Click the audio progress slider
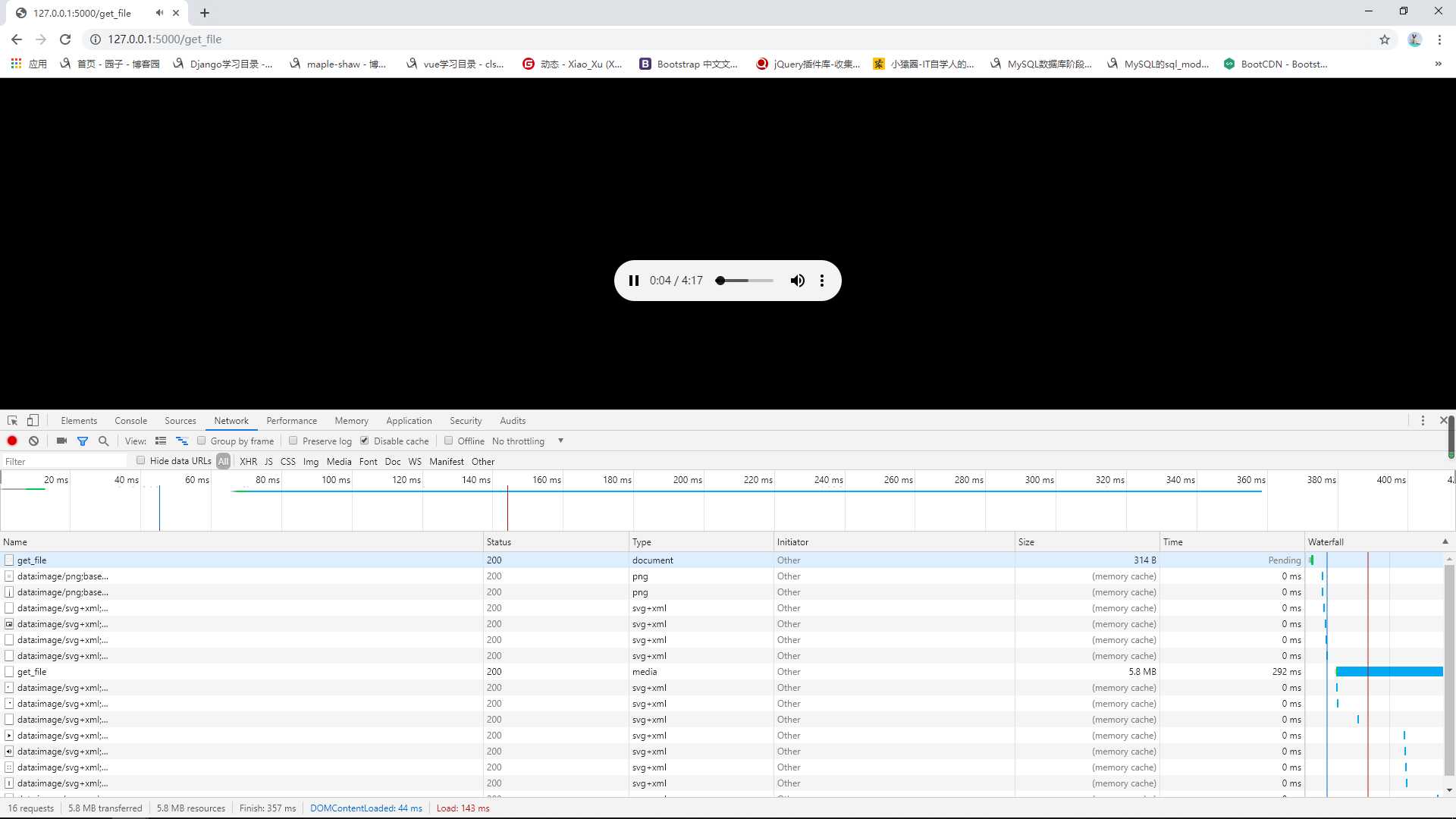Screen dimensions: 1456x819 (x=744, y=281)
